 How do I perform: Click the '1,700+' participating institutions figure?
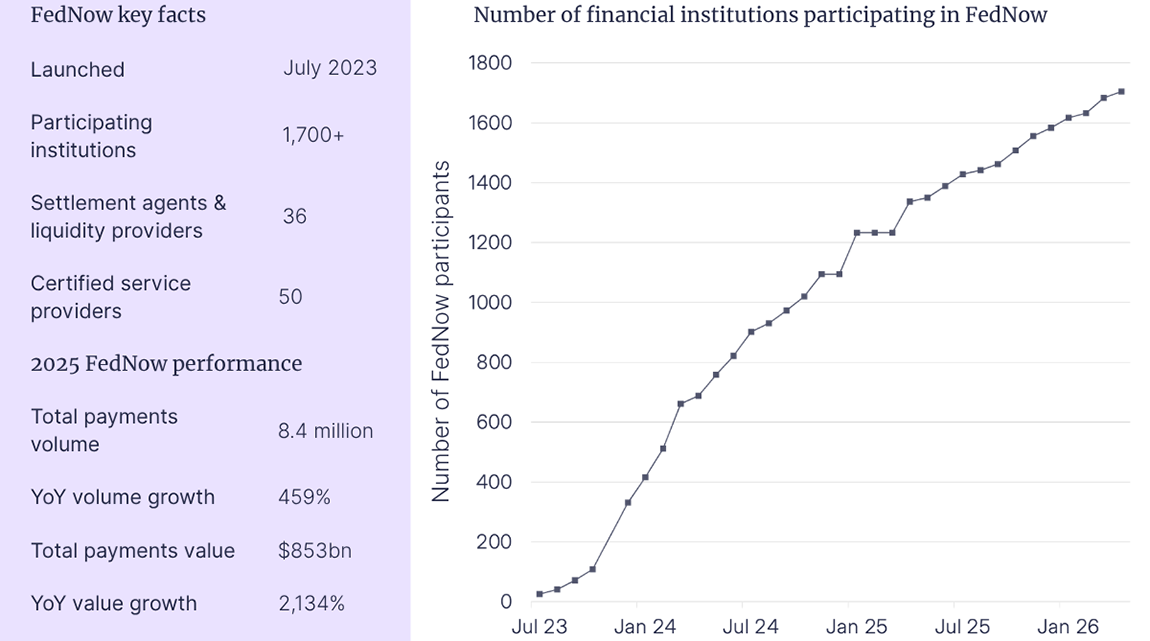[313, 135]
